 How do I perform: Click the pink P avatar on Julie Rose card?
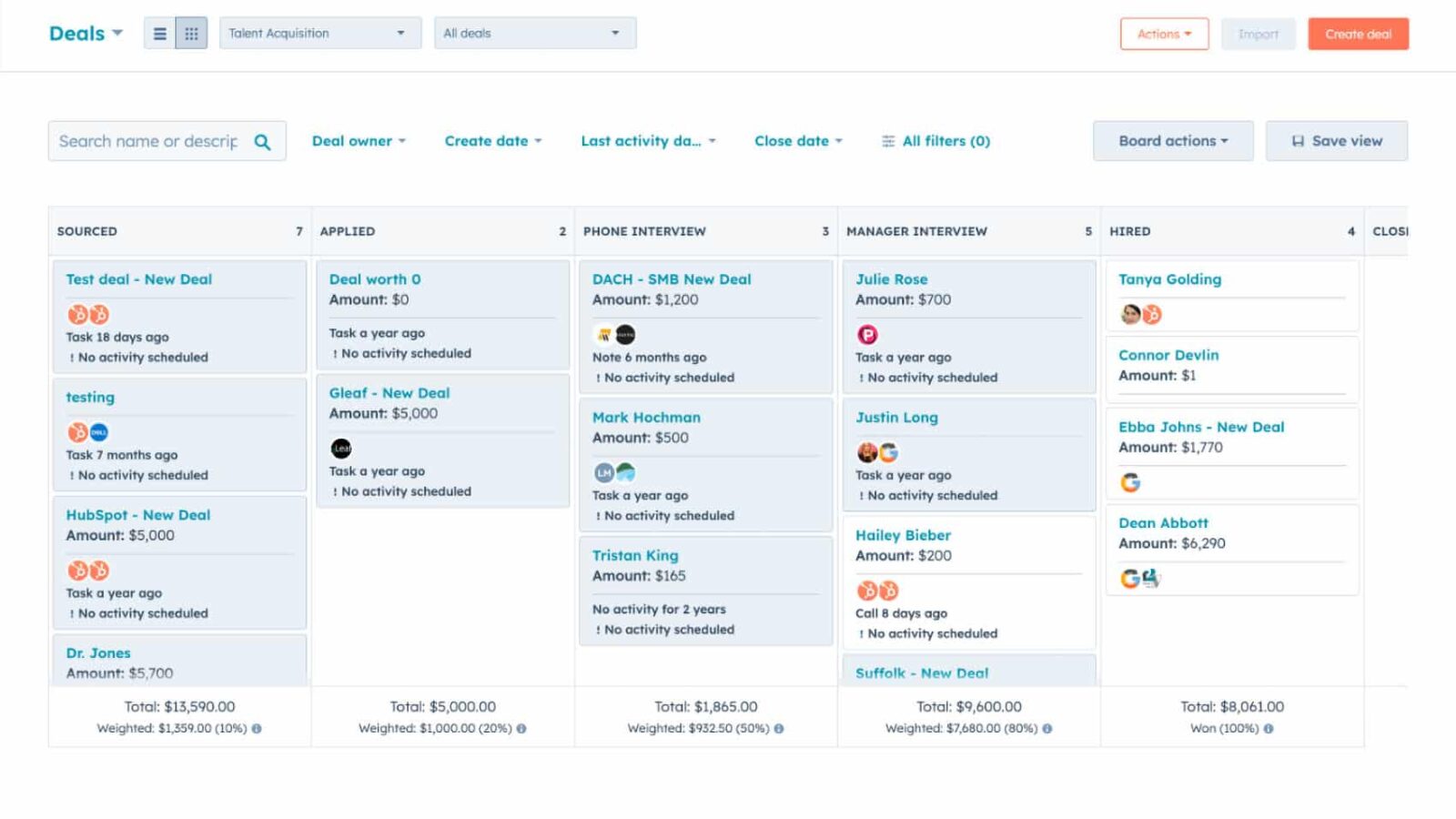click(x=867, y=335)
